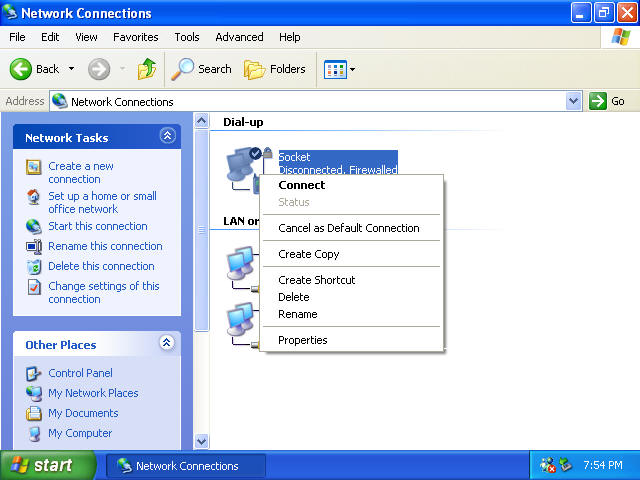Open My Network Places link
The height and width of the screenshot is (480, 640).
(93, 393)
